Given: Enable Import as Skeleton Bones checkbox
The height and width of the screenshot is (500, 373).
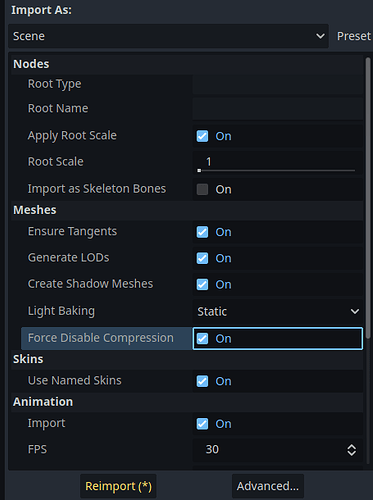Looking at the screenshot, I should pos(202,189).
